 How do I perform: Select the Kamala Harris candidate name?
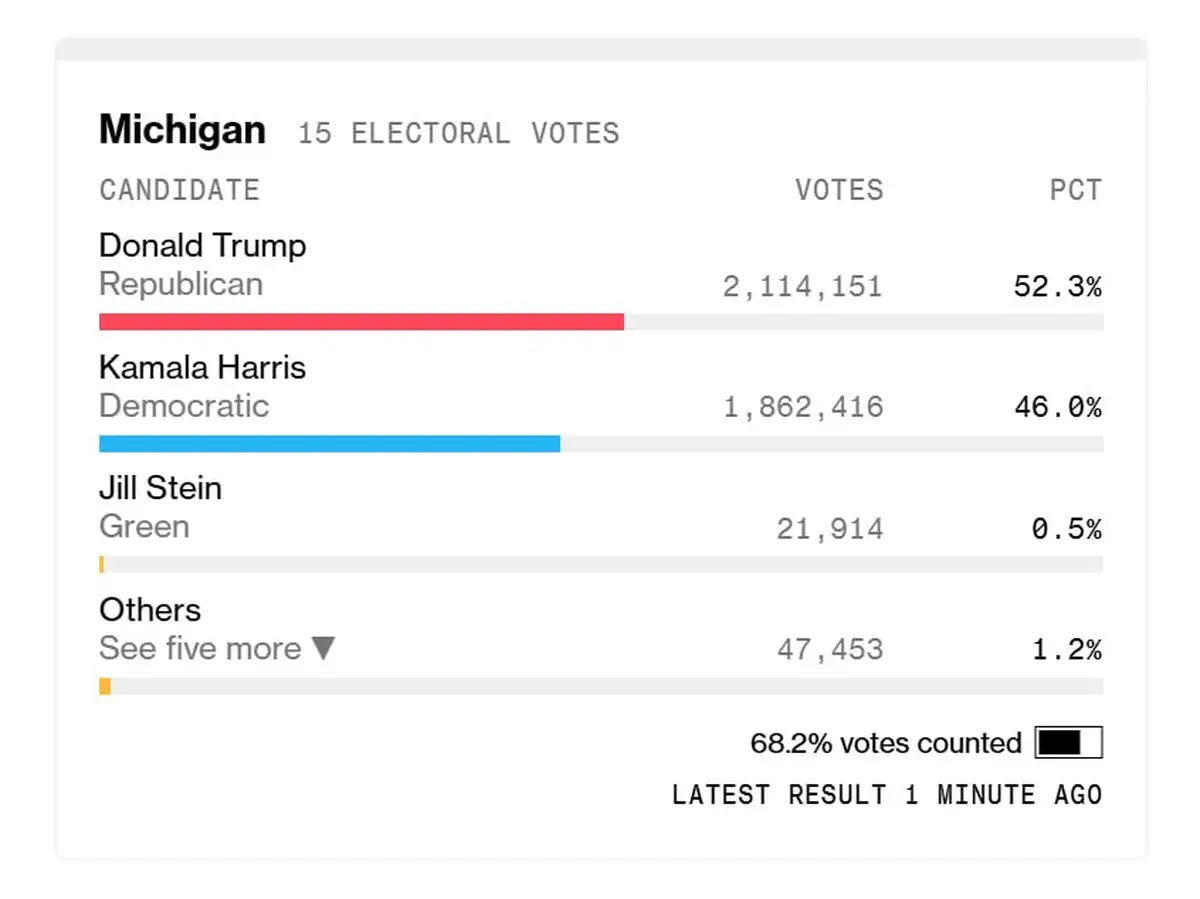(203, 368)
